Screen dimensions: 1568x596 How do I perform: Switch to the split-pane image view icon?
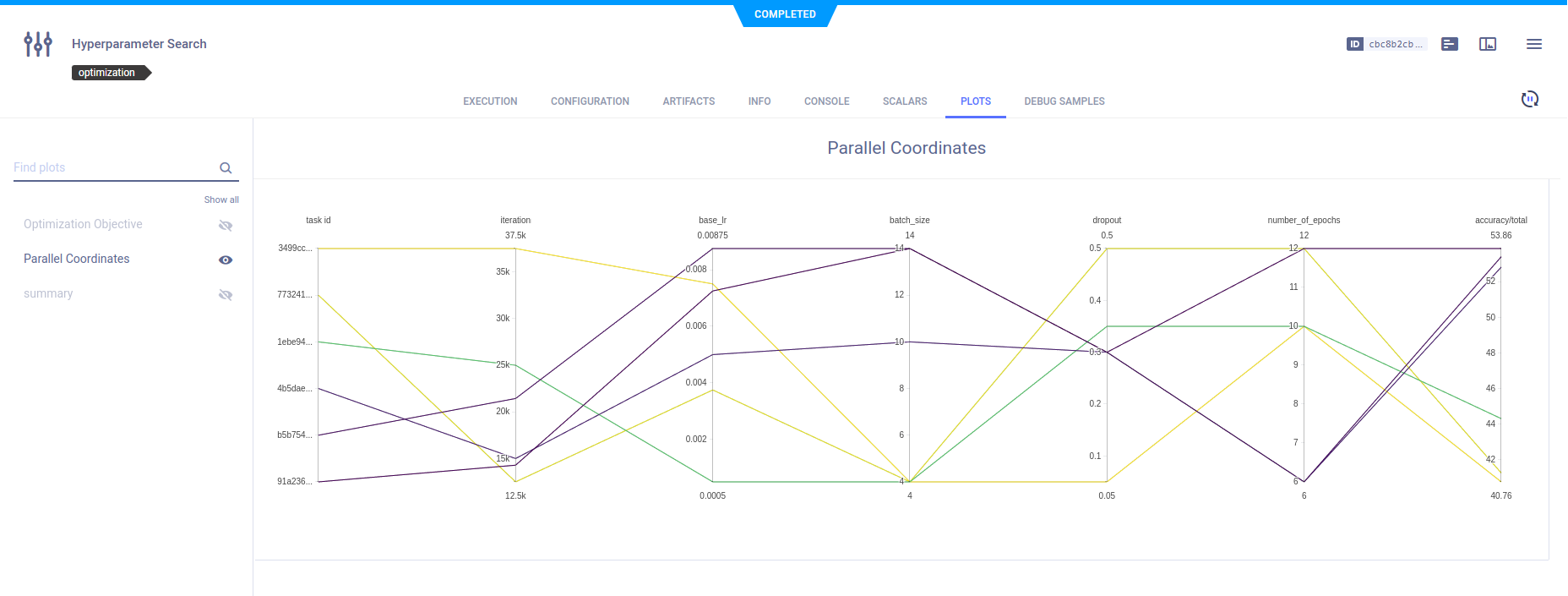click(x=1488, y=44)
